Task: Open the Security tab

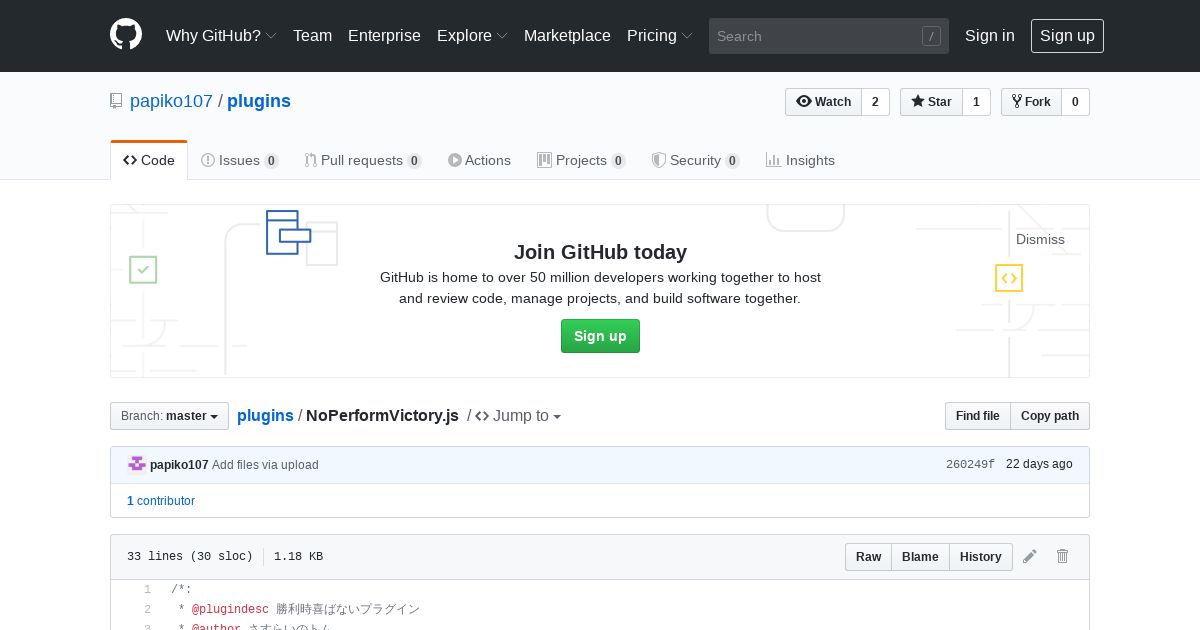Action: click(695, 160)
